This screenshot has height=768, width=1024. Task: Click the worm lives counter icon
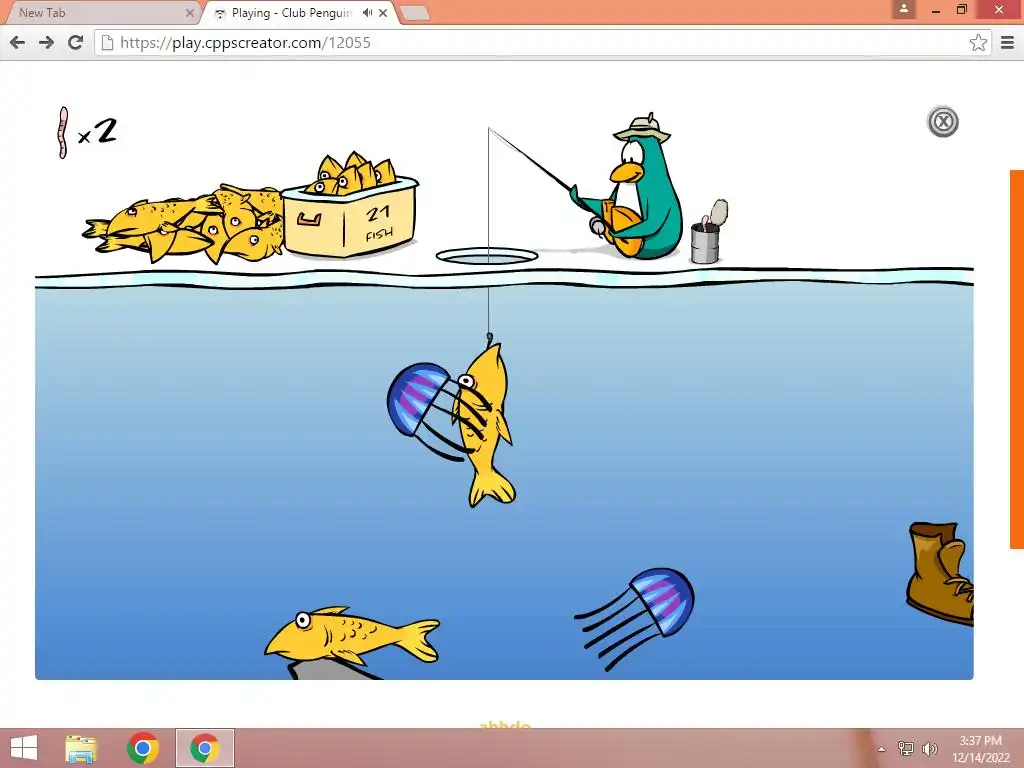click(63, 133)
